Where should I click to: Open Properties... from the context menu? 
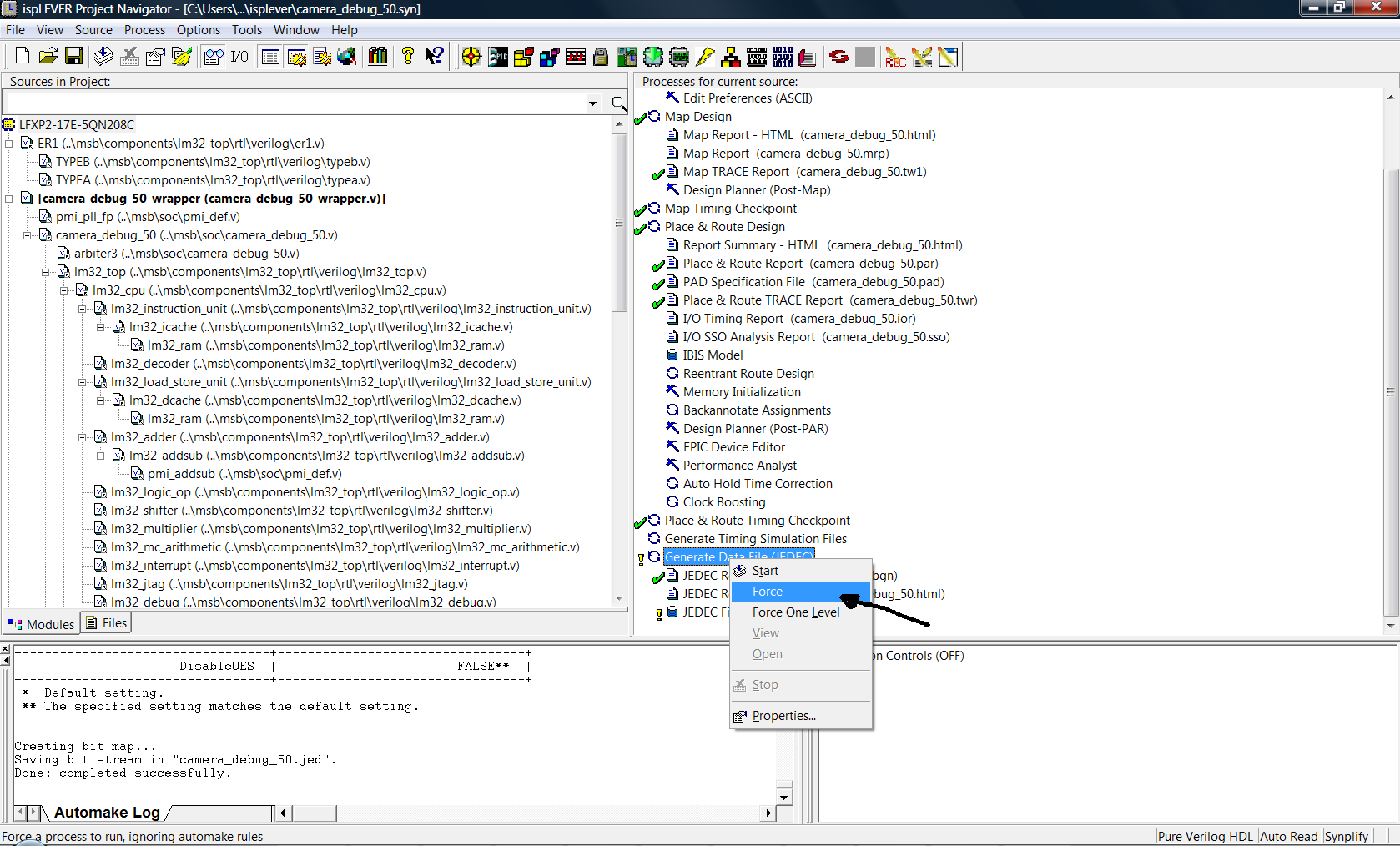point(801,716)
